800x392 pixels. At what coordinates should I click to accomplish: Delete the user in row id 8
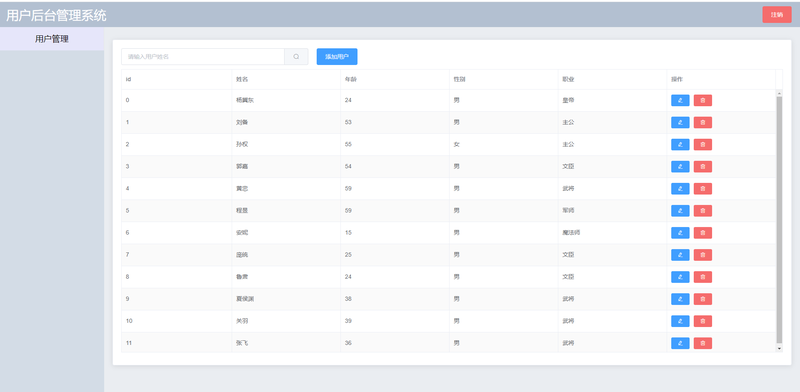(703, 277)
